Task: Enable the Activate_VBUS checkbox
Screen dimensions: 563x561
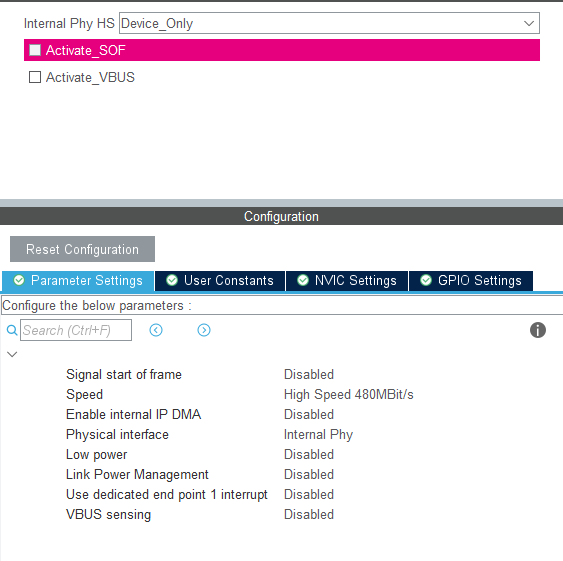Action: pos(35,77)
